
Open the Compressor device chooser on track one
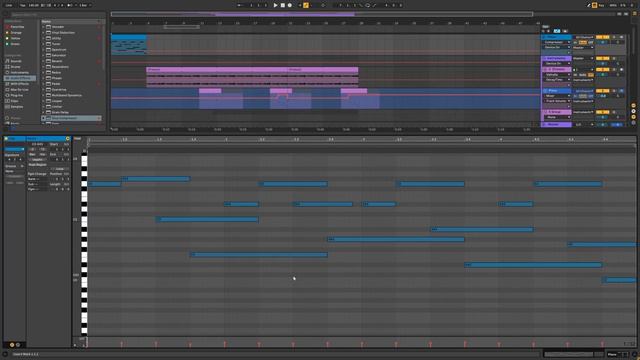click(x=557, y=42)
